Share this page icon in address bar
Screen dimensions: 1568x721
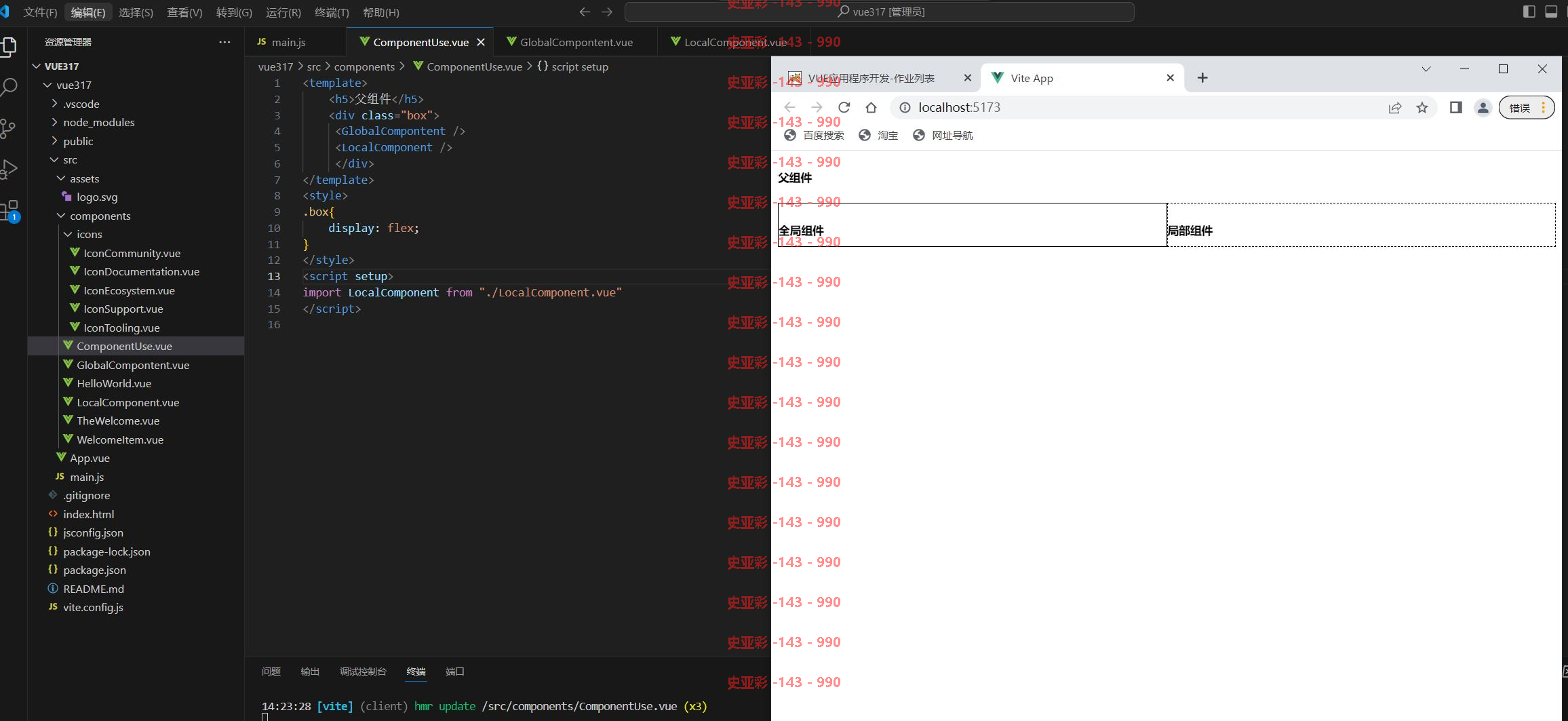click(x=1395, y=107)
